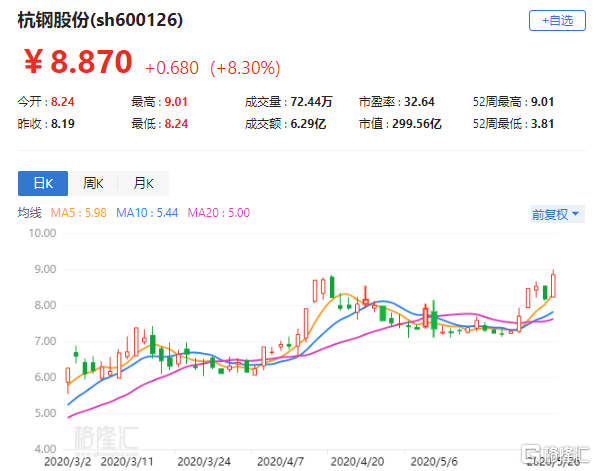Click the 10.00 y-axis label
Viewport: 596px width, 471px height.
[42, 233]
